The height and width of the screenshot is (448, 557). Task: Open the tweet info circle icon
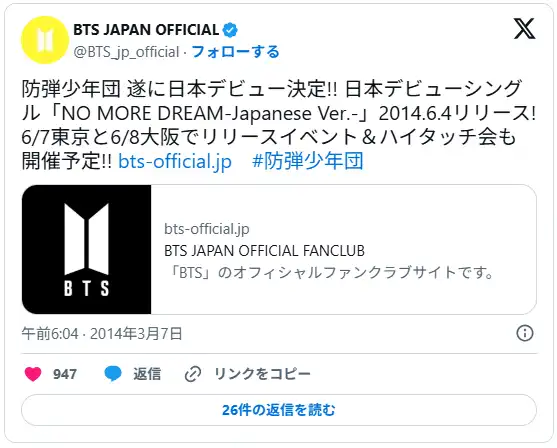pyautogui.click(x=525, y=333)
